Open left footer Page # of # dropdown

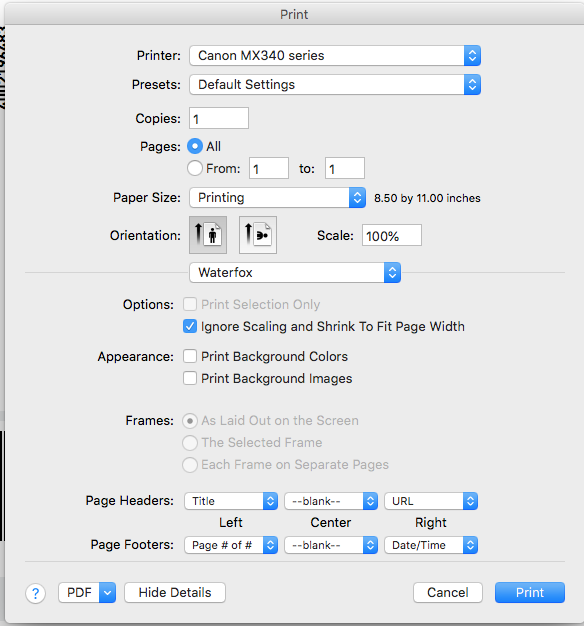(x=231, y=545)
